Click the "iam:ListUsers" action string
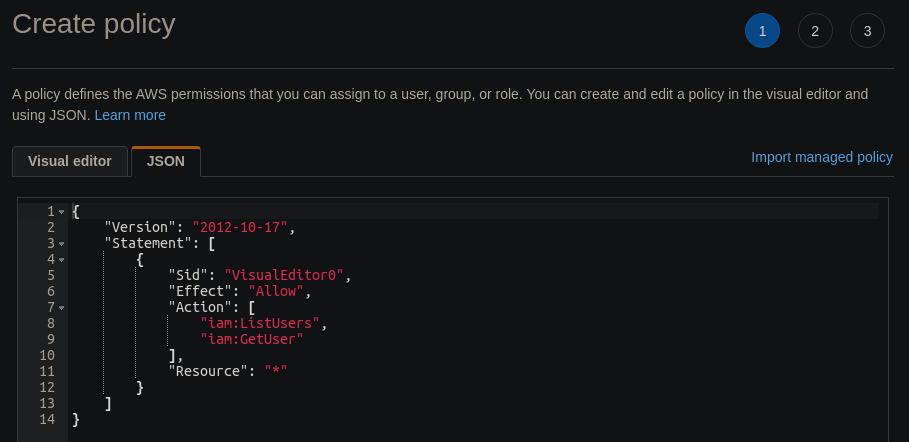Screen dimensions: 909x442 click(x=260, y=323)
